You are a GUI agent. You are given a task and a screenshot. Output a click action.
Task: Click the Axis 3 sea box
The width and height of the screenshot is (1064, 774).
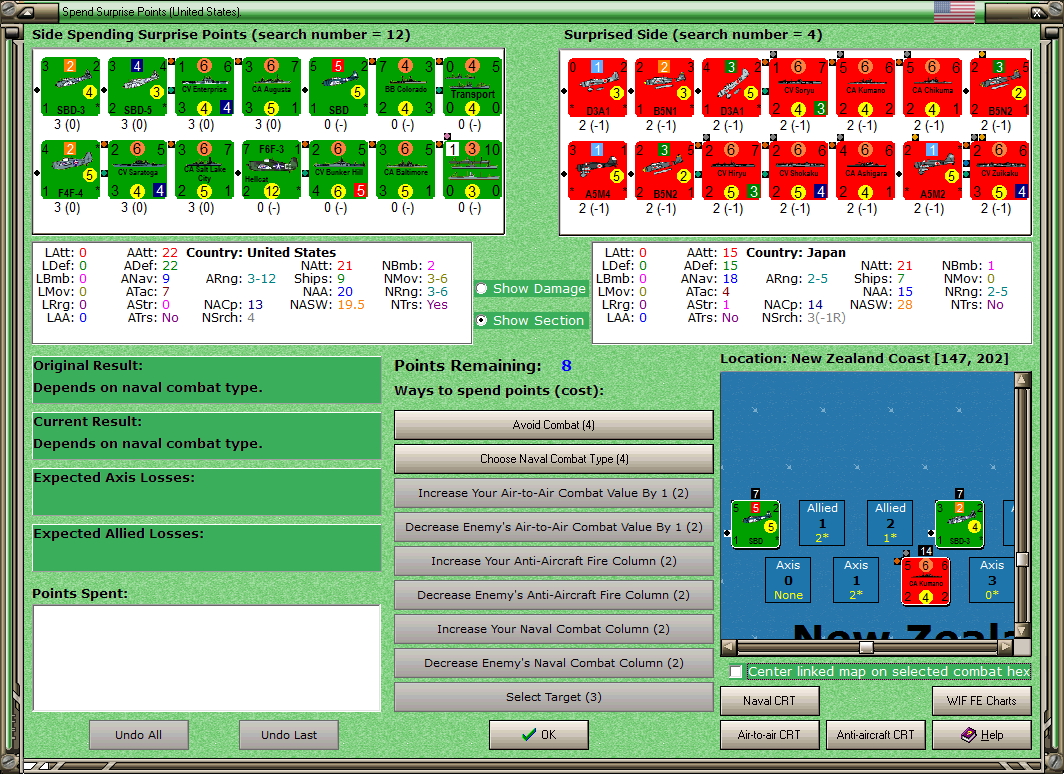991,579
